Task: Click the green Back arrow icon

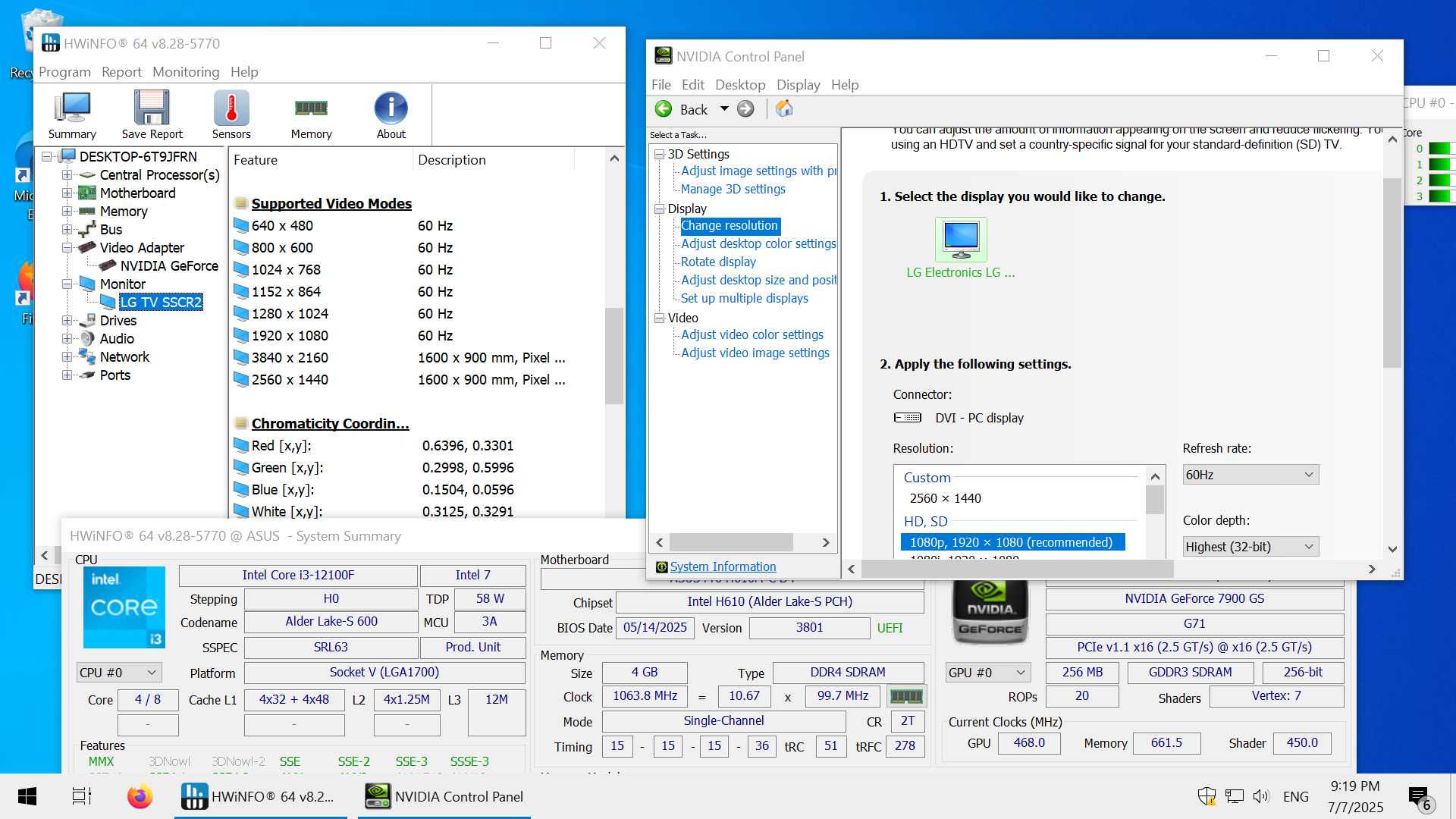Action: tap(664, 109)
